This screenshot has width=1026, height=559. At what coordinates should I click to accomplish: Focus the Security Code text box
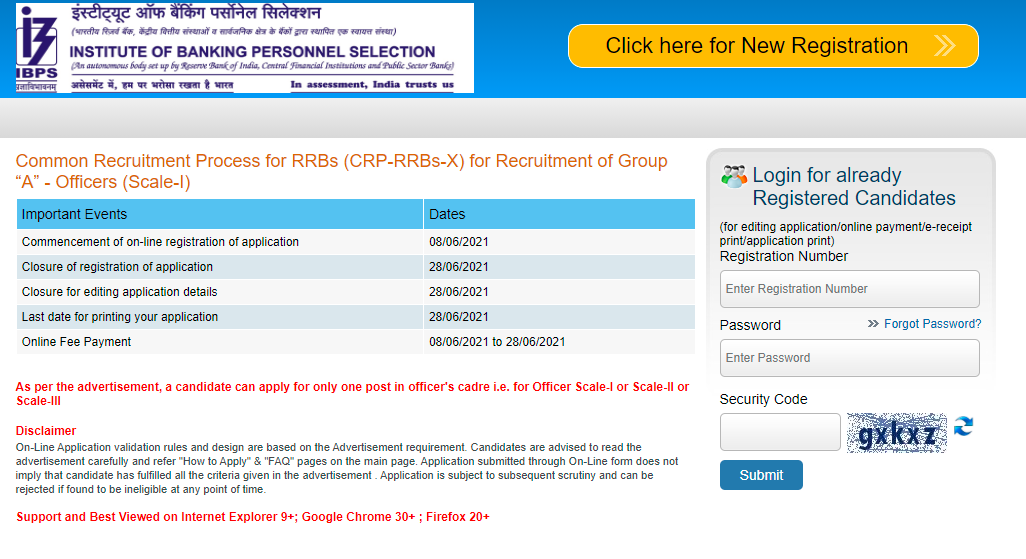coord(780,432)
